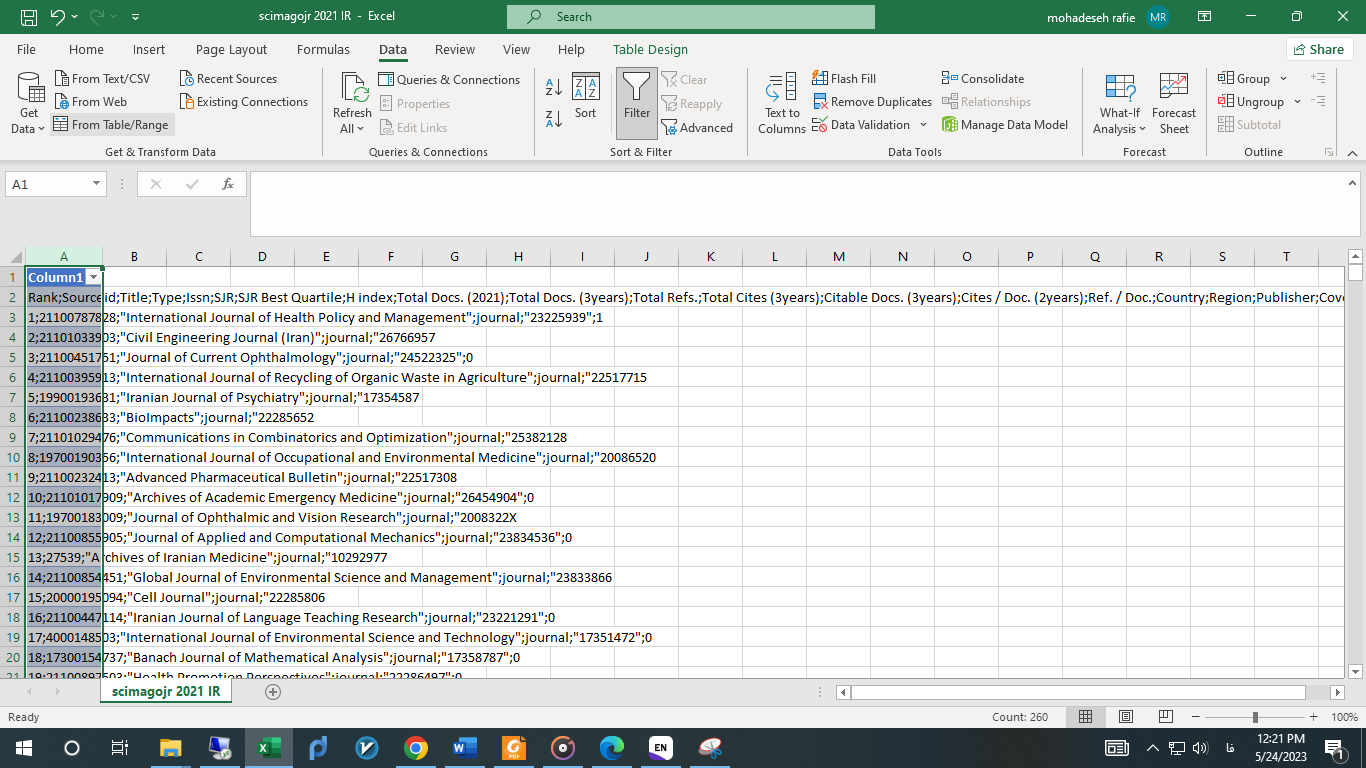Switch to Formulas tab
The image size is (1366, 768).
[x=323, y=50]
